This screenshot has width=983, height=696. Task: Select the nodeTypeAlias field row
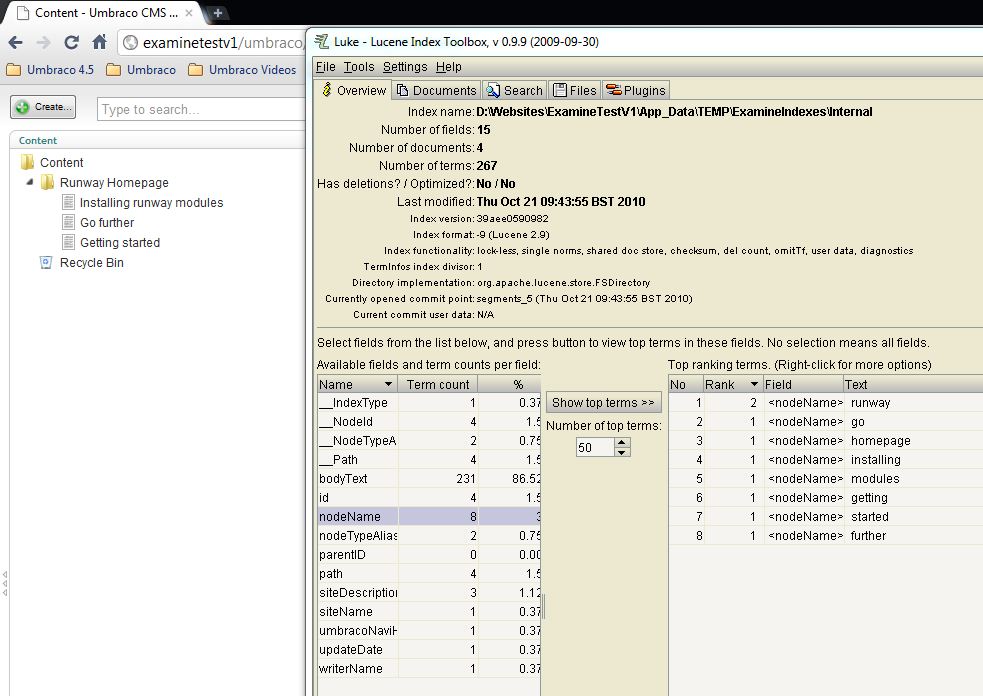tap(429, 535)
